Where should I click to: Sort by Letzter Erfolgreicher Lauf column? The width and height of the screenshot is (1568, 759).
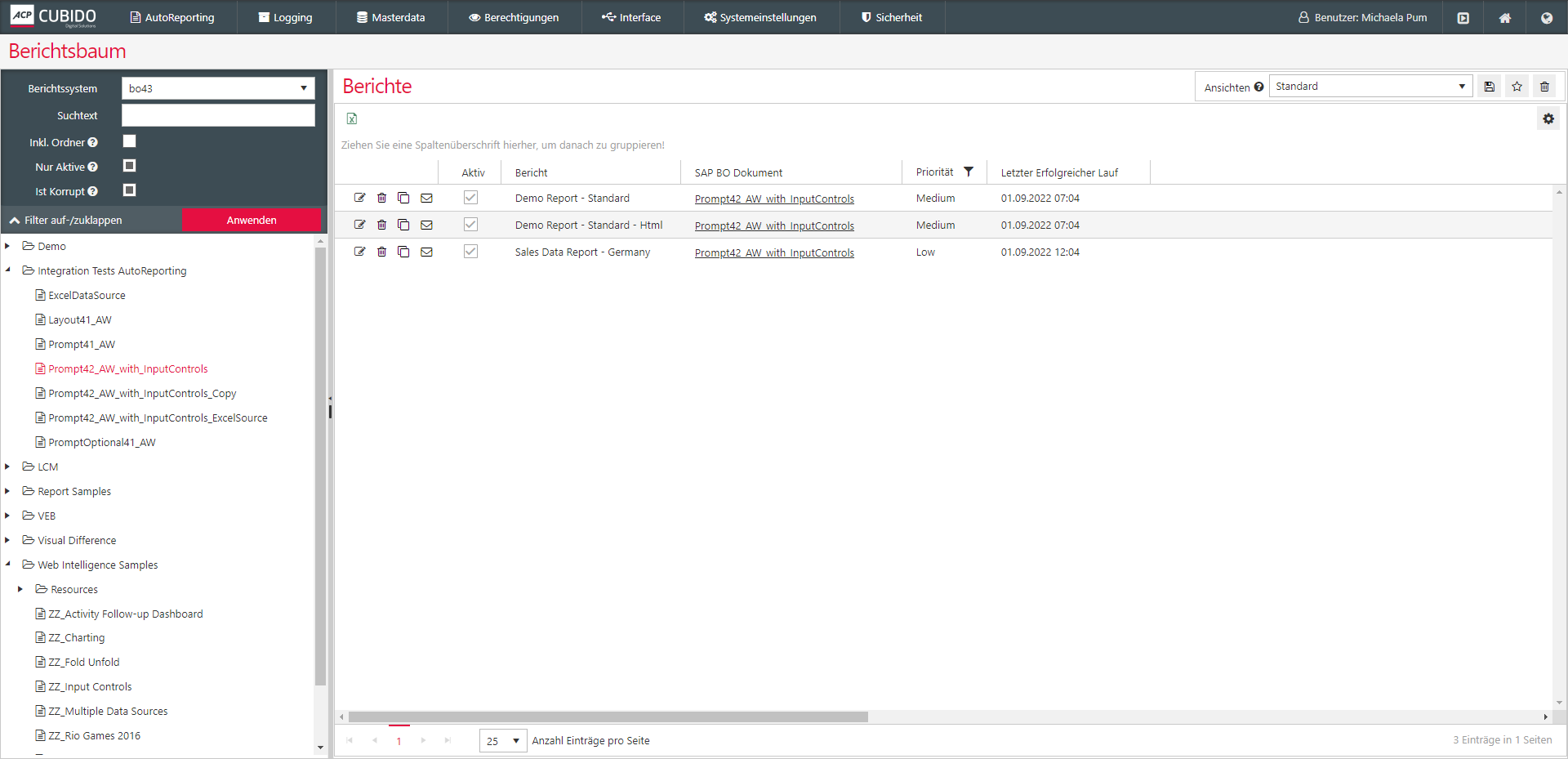tap(1059, 172)
